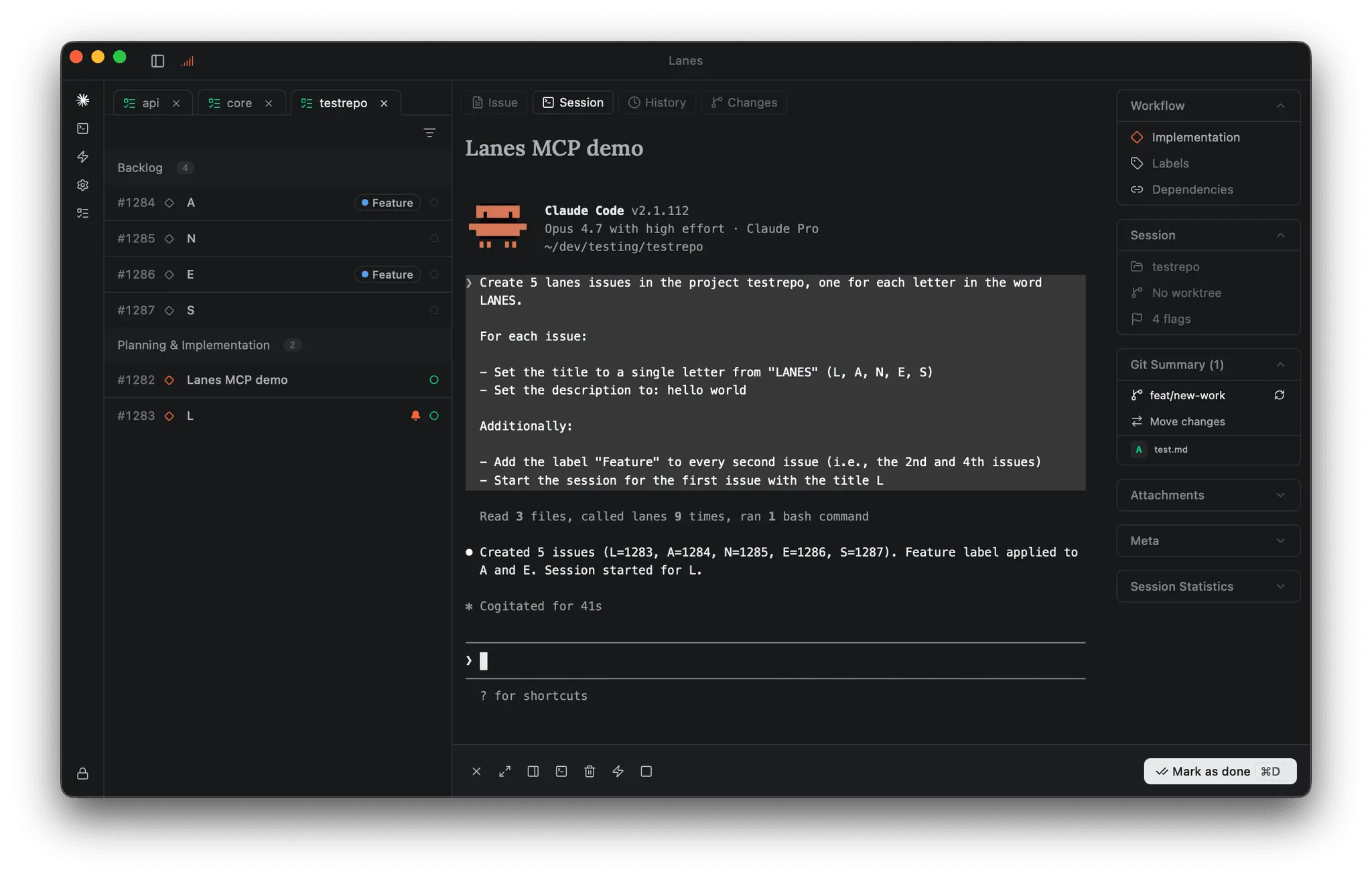Expand the Session Statistics panel
1372x878 pixels.
coord(1209,586)
